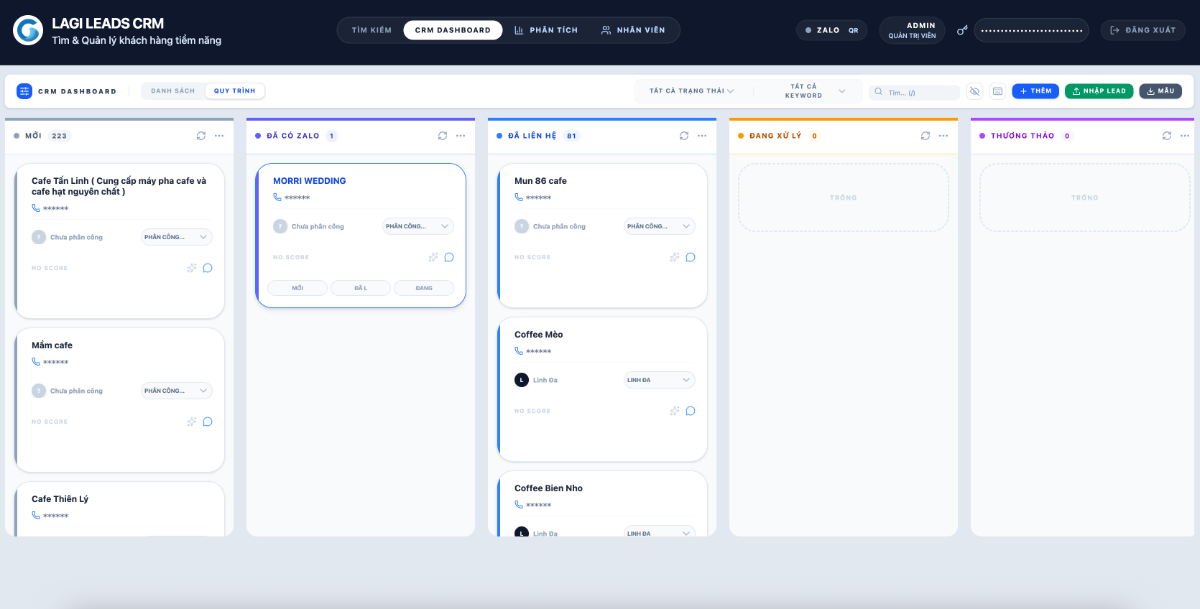
Task: Open the MORRI WEDDING lead title
Action: 310,181
